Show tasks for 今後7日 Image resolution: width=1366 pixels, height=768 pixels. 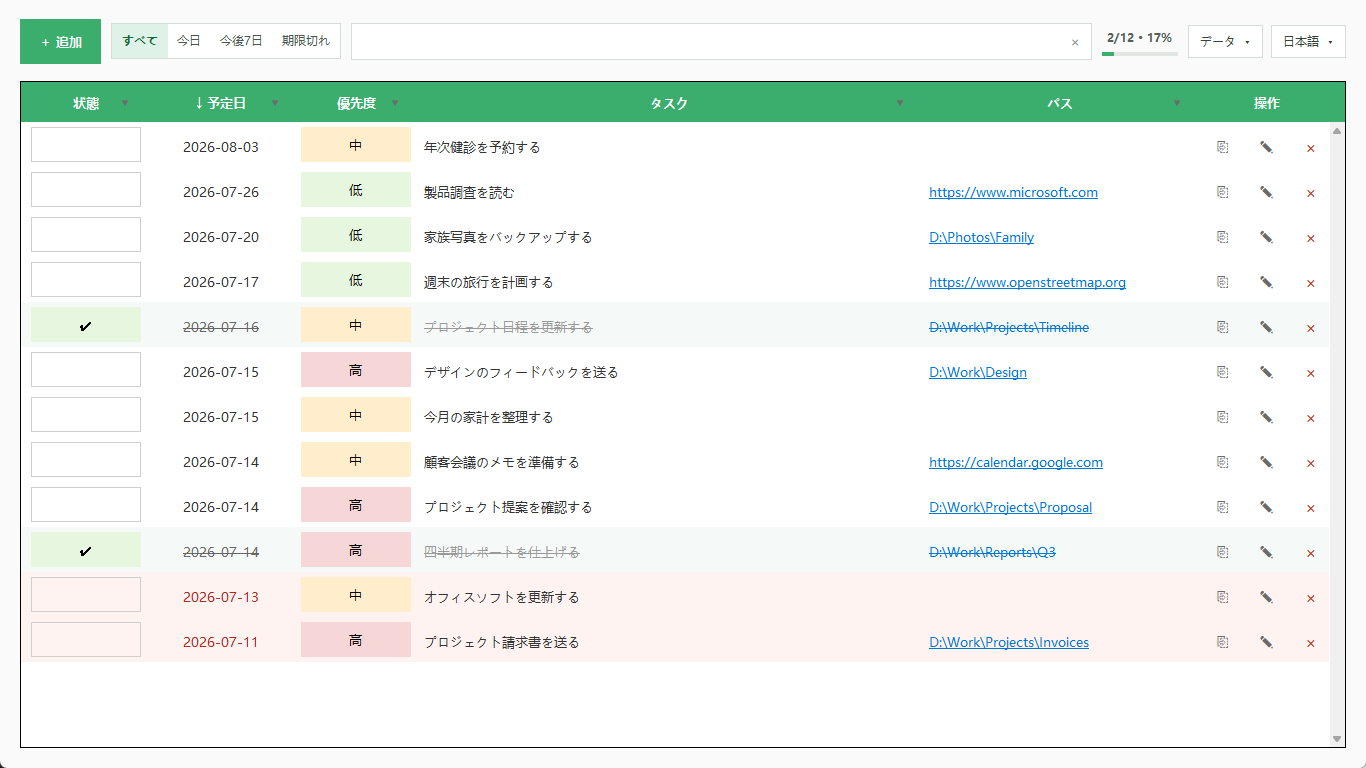coord(241,41)
